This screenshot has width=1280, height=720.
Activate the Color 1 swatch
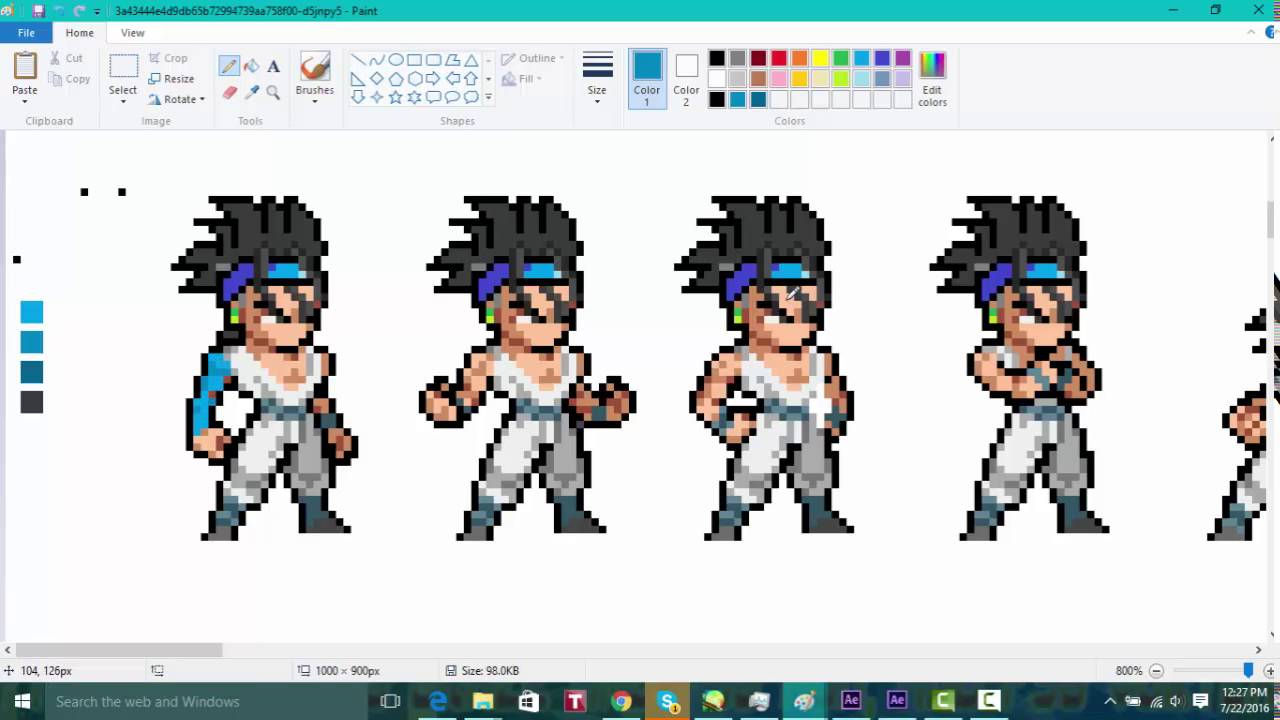(x=647, y=78)
